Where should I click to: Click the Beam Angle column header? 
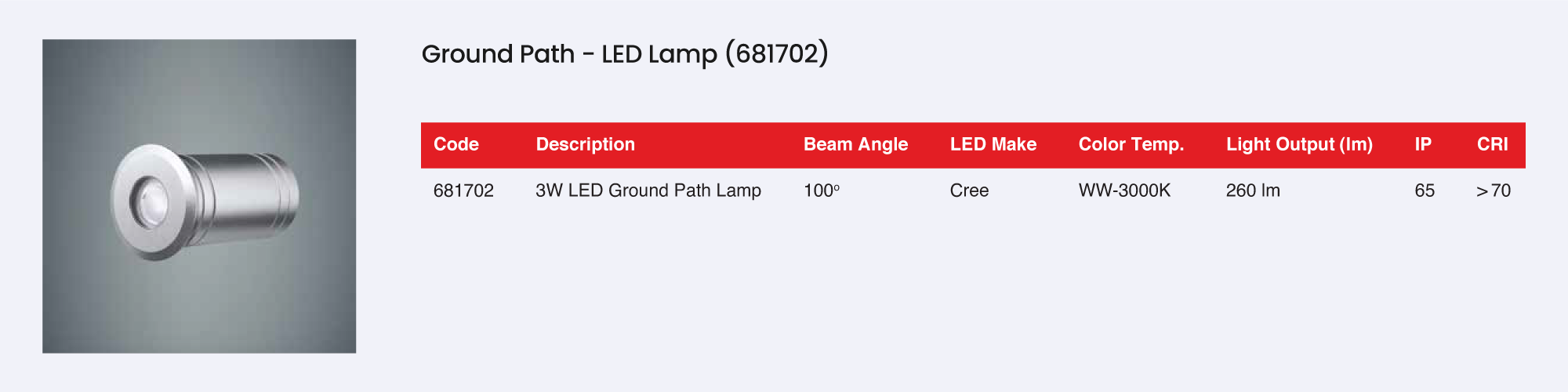pos(855,144)
